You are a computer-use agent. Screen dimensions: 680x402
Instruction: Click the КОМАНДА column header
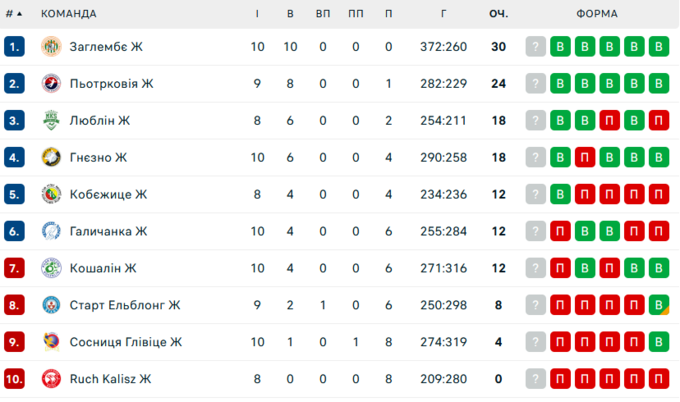69,14
